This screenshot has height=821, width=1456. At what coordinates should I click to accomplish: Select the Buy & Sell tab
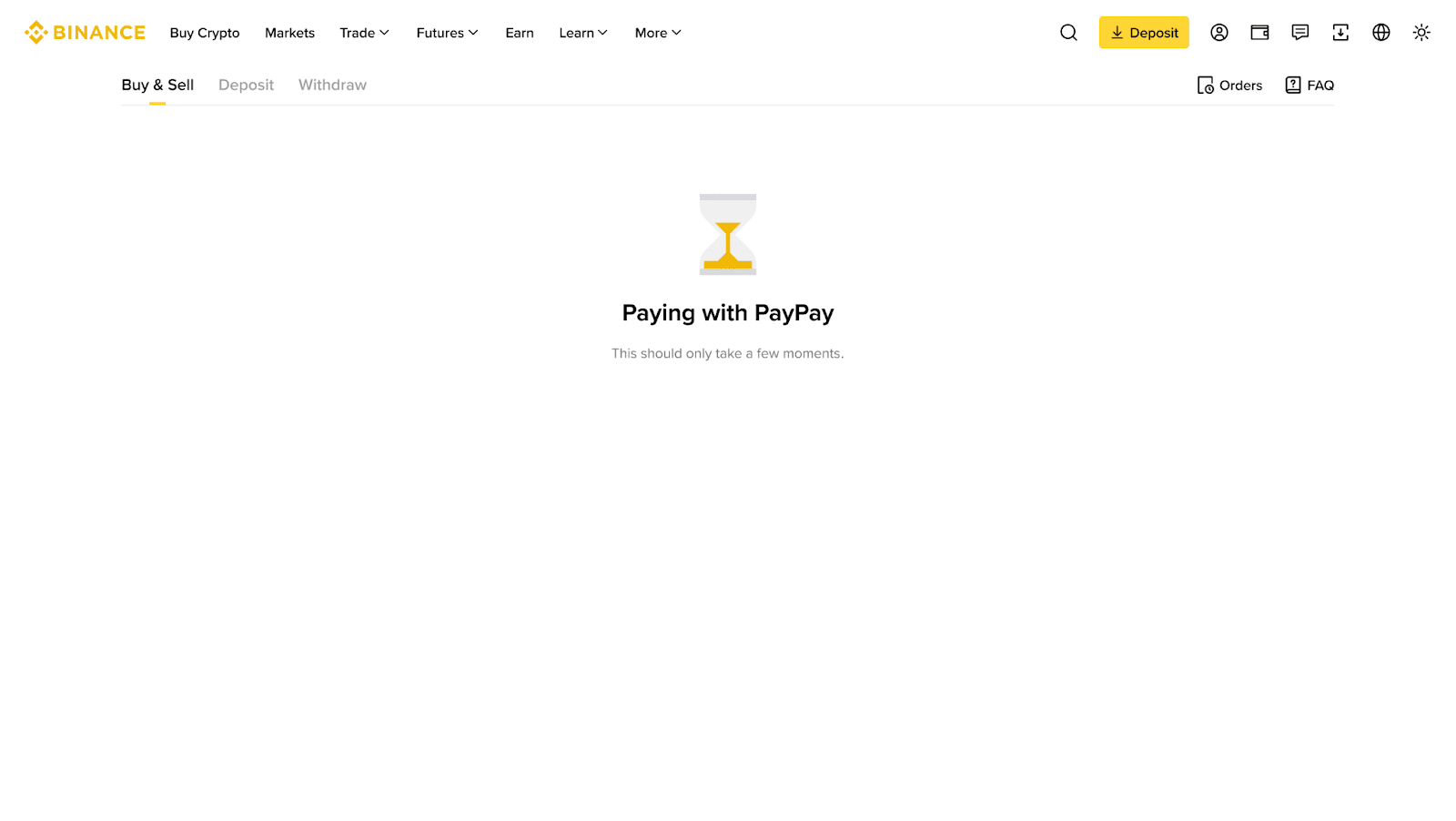[x=157, y=85]
